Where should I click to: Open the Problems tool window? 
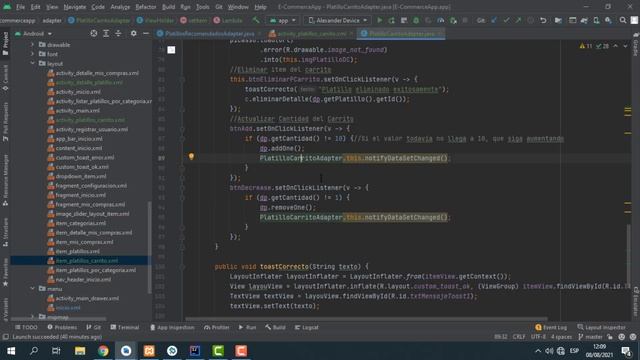coord(62,327)
